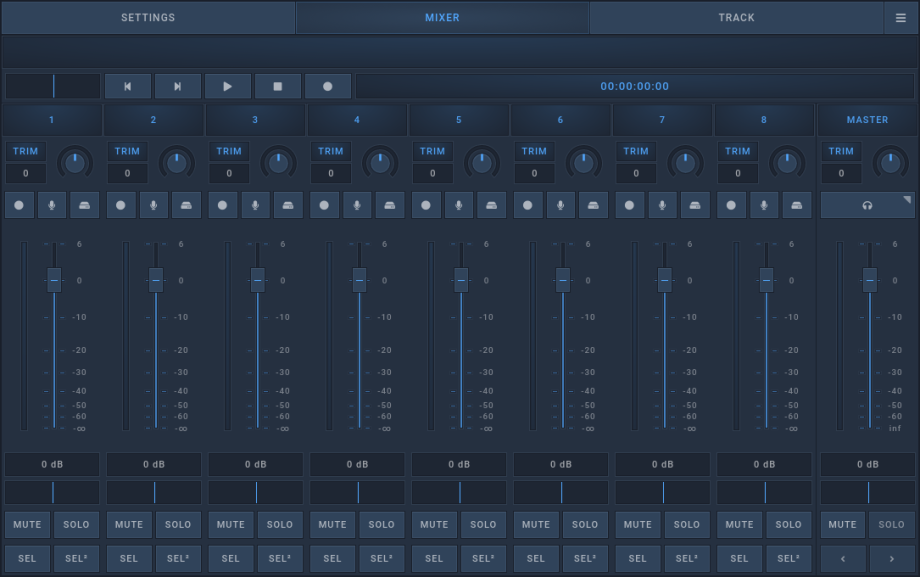
Task: Mute channel 2
Action: (129, 524)
